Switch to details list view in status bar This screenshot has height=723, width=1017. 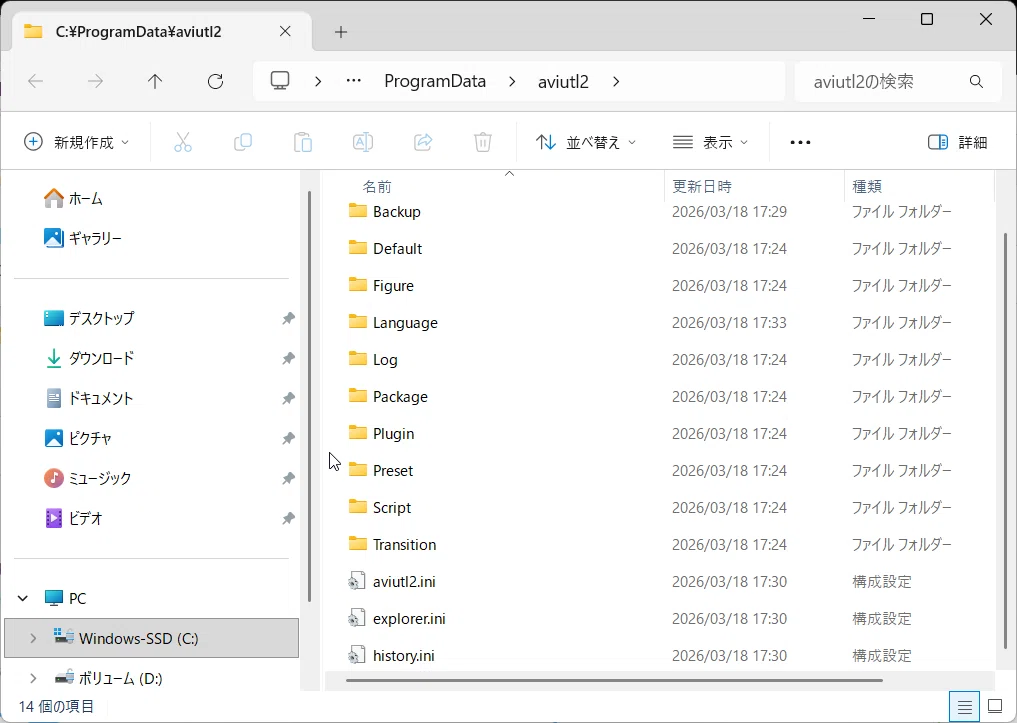964,707
